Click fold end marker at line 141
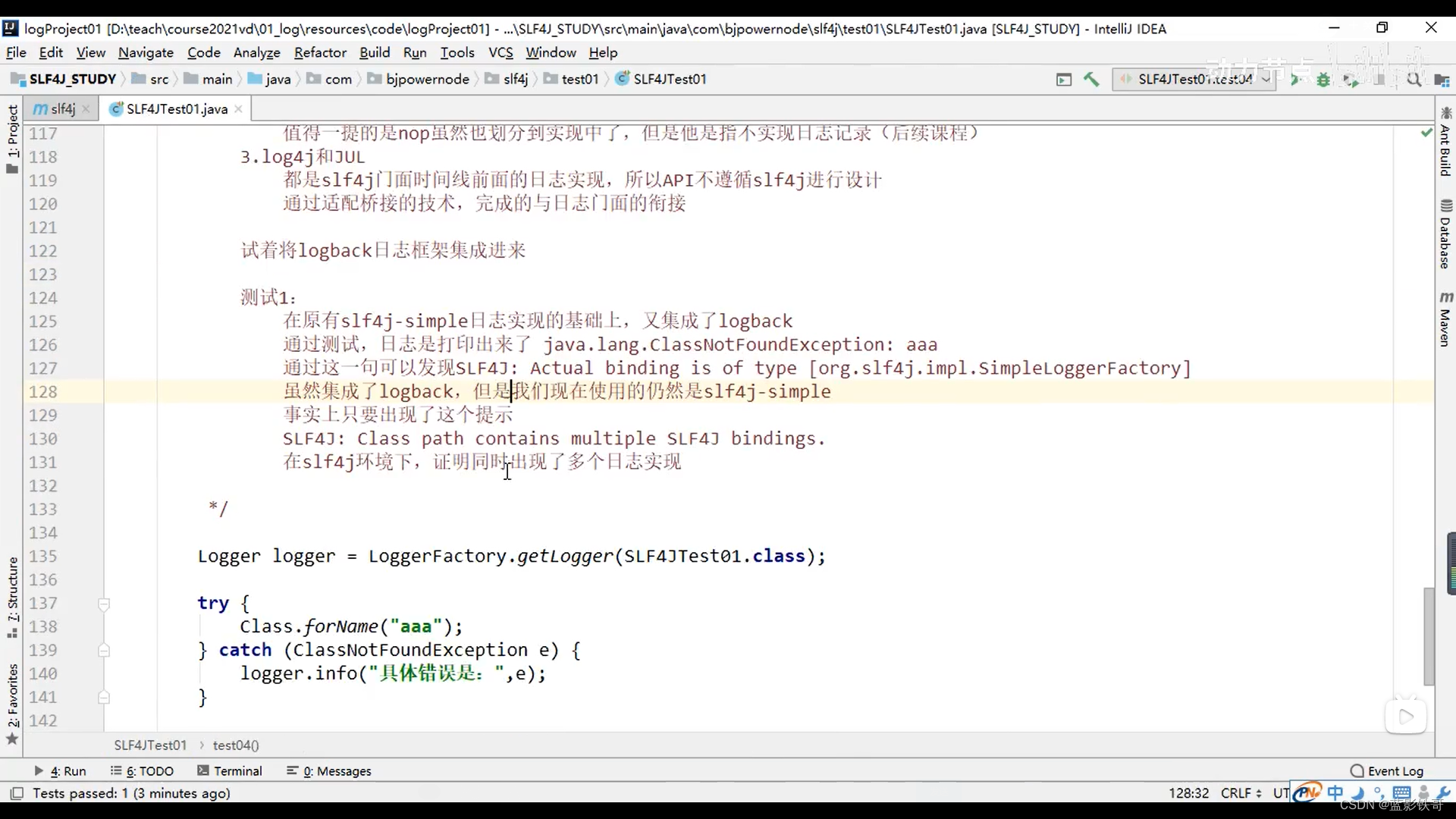The width and height of the screenshot is (1456, 819). point(104,697)
